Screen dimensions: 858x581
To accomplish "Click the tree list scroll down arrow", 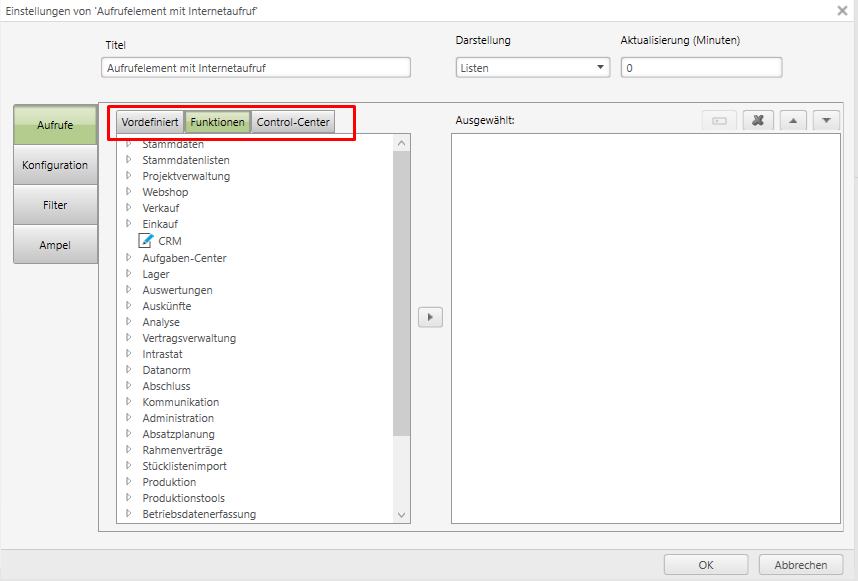I will 402,515.
